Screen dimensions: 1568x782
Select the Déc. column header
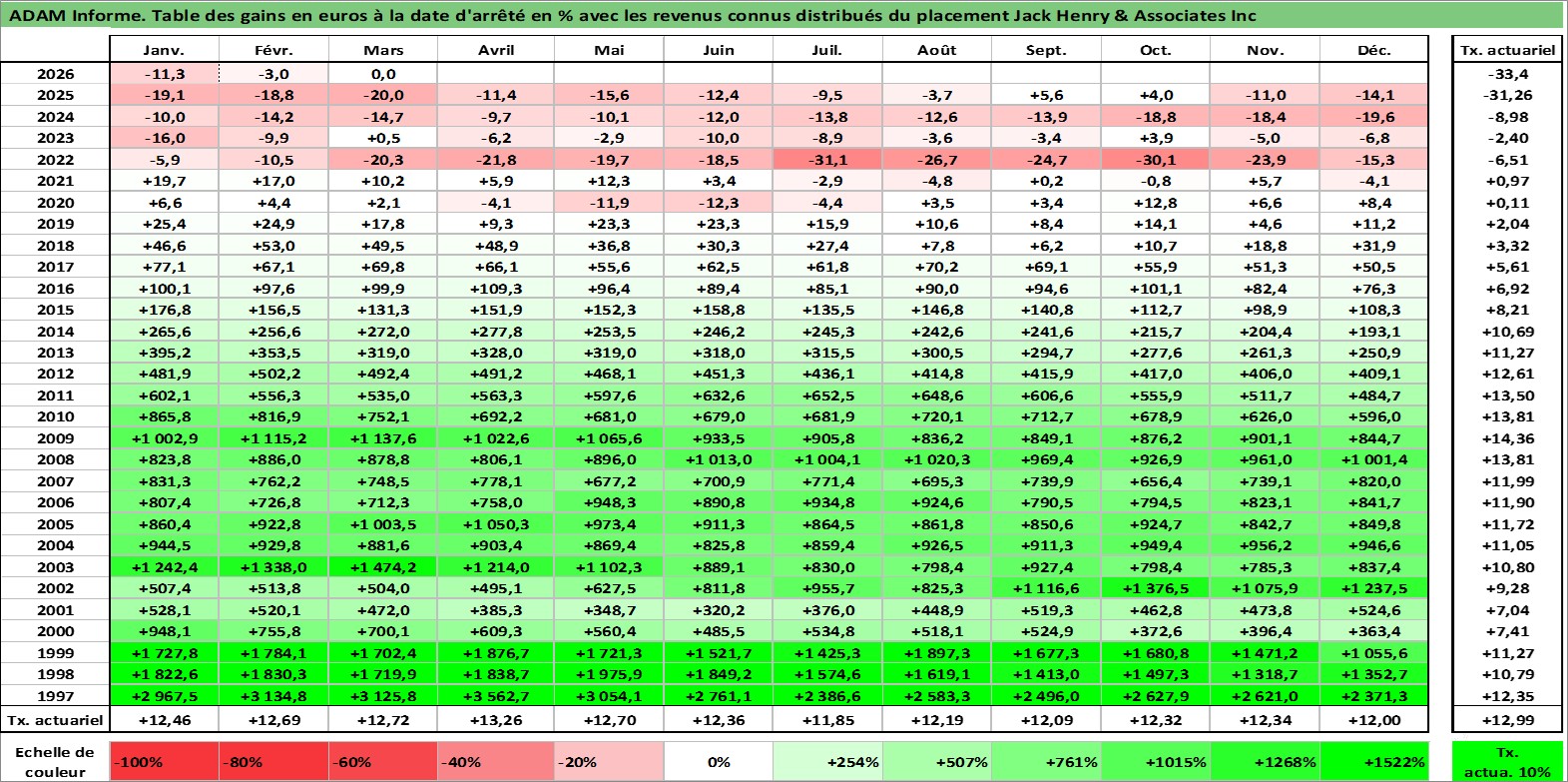point(1374,50)
